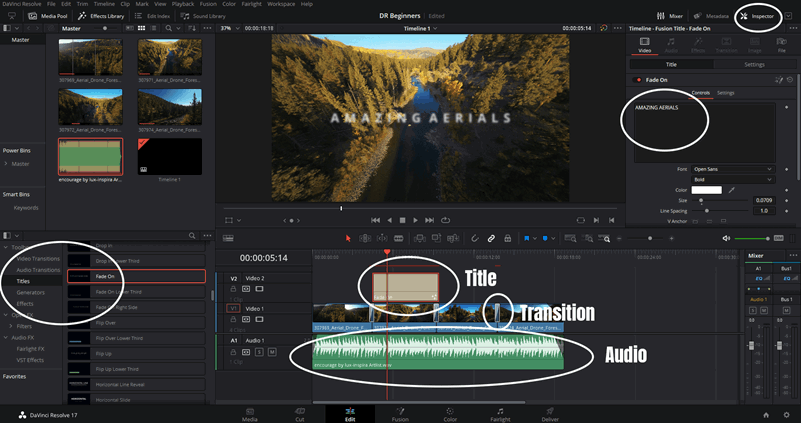Image resolution: width=801 pixels, height=423 pixels.
Task: Open the Playback menu
Action: pos(181,4)
